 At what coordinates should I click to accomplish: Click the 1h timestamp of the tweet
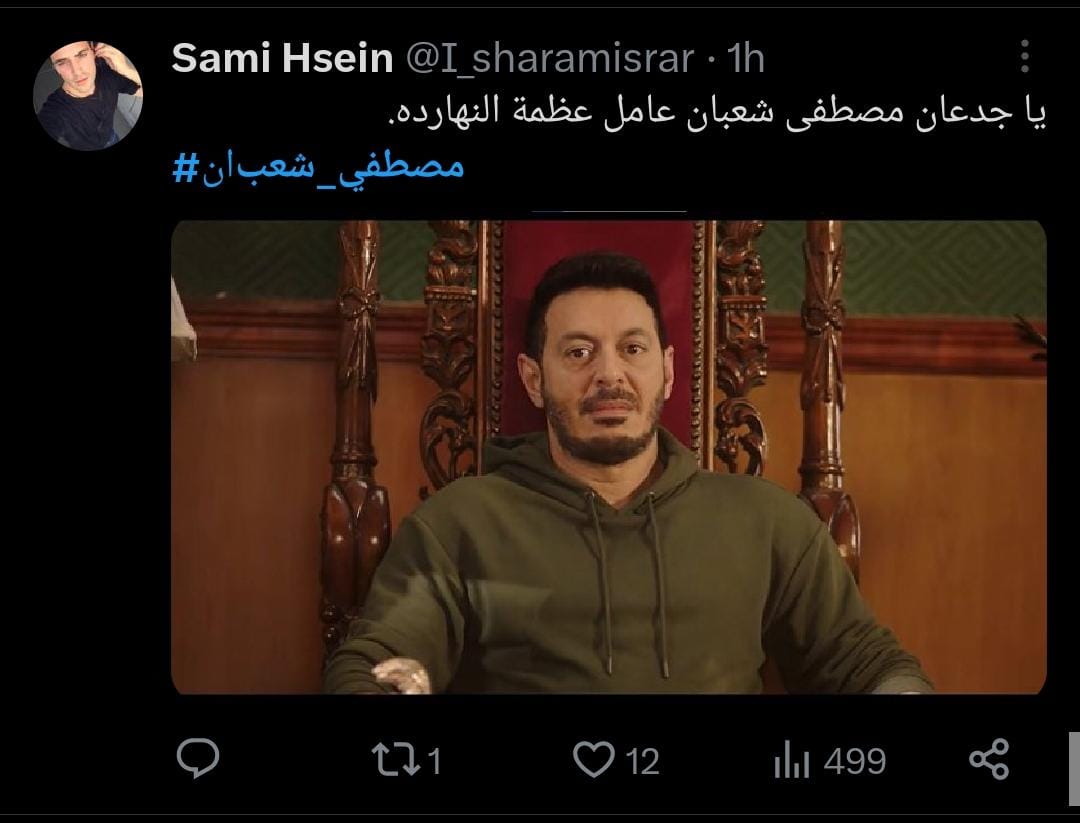745,58
